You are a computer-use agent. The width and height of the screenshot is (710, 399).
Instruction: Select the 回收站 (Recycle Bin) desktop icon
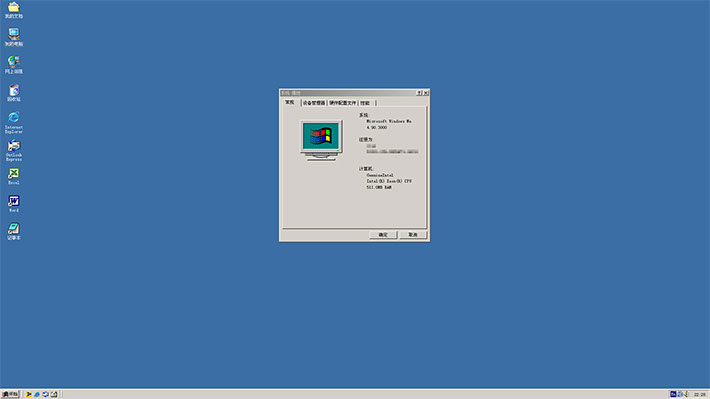(x=14, y=92)
